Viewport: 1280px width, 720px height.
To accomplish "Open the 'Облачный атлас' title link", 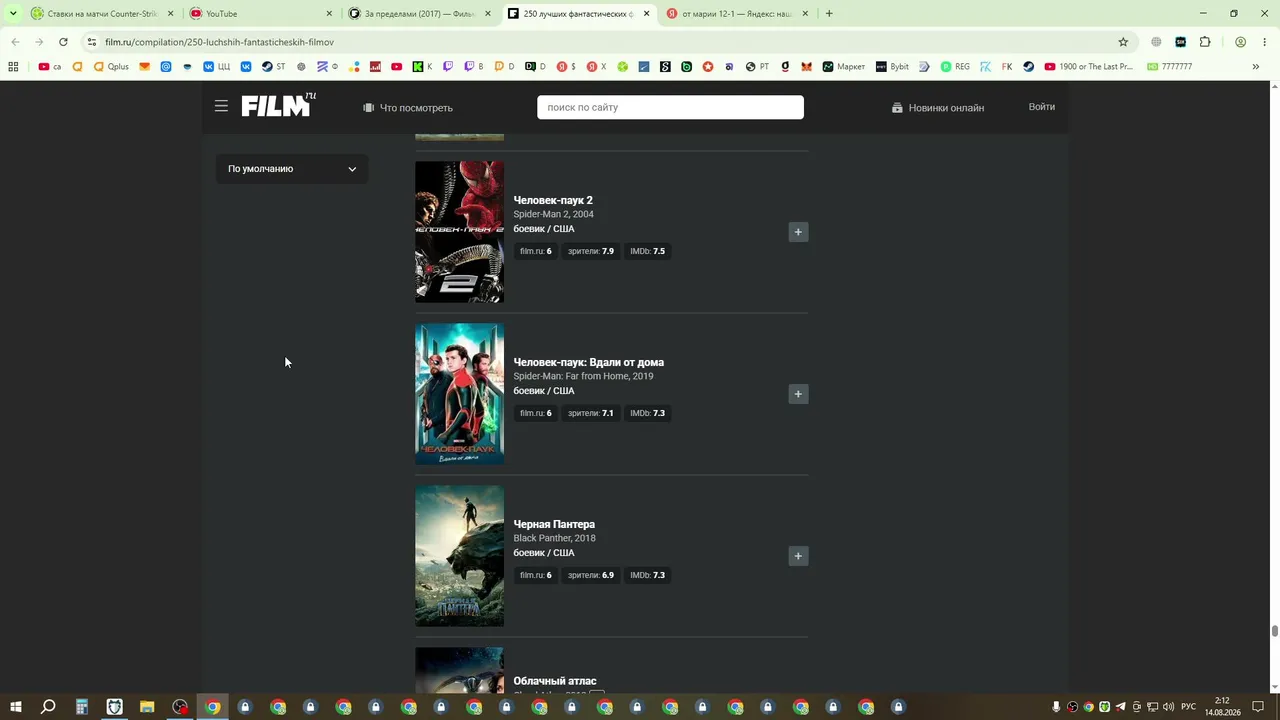I will click(x=555, y=681).
